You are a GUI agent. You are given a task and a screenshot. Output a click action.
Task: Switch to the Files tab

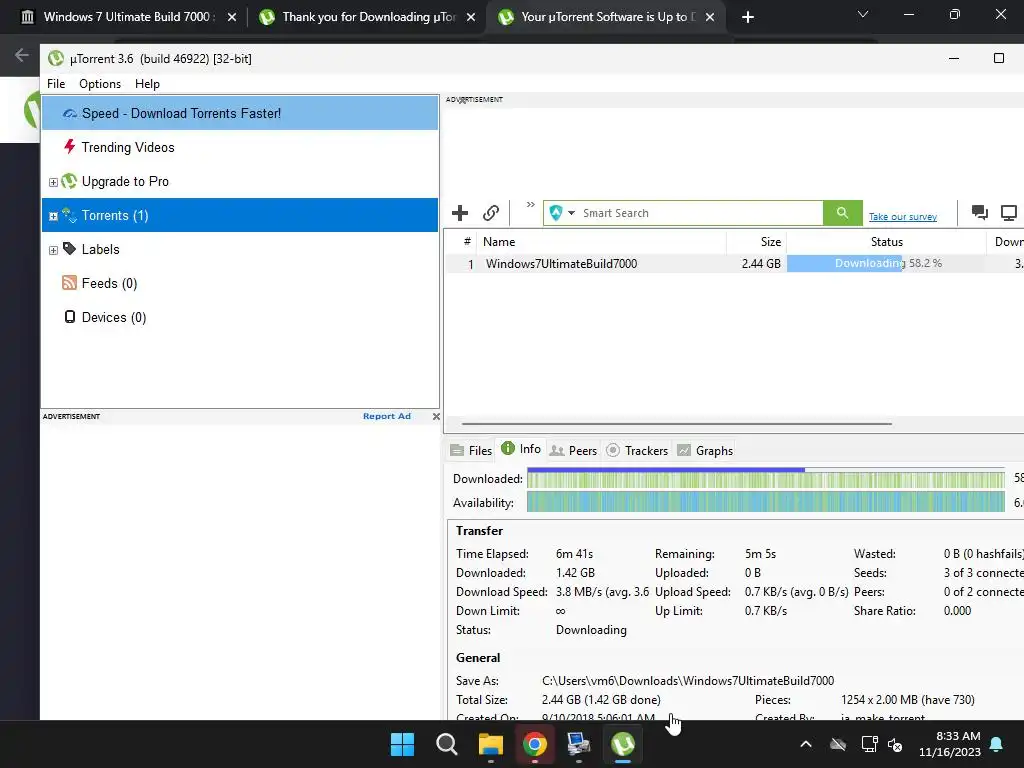[x=472, y=451]
